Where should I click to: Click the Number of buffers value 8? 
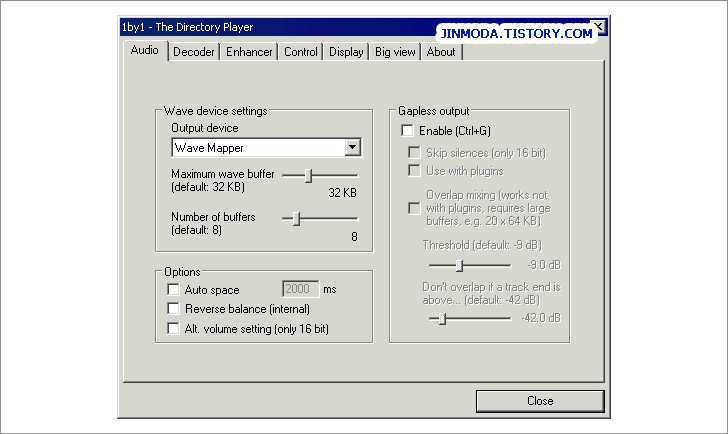pos(354,237)
